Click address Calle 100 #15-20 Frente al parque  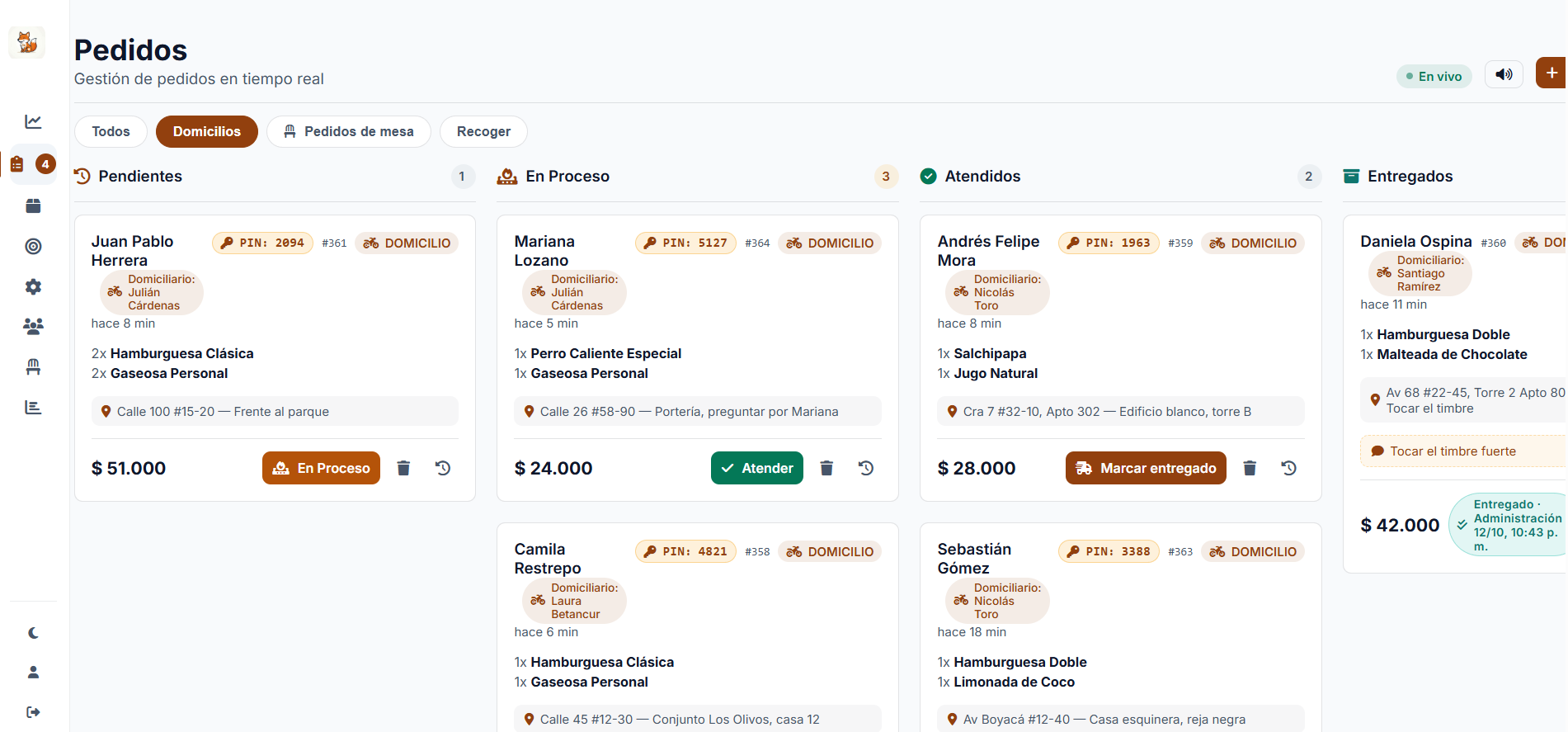coord(275,411)
